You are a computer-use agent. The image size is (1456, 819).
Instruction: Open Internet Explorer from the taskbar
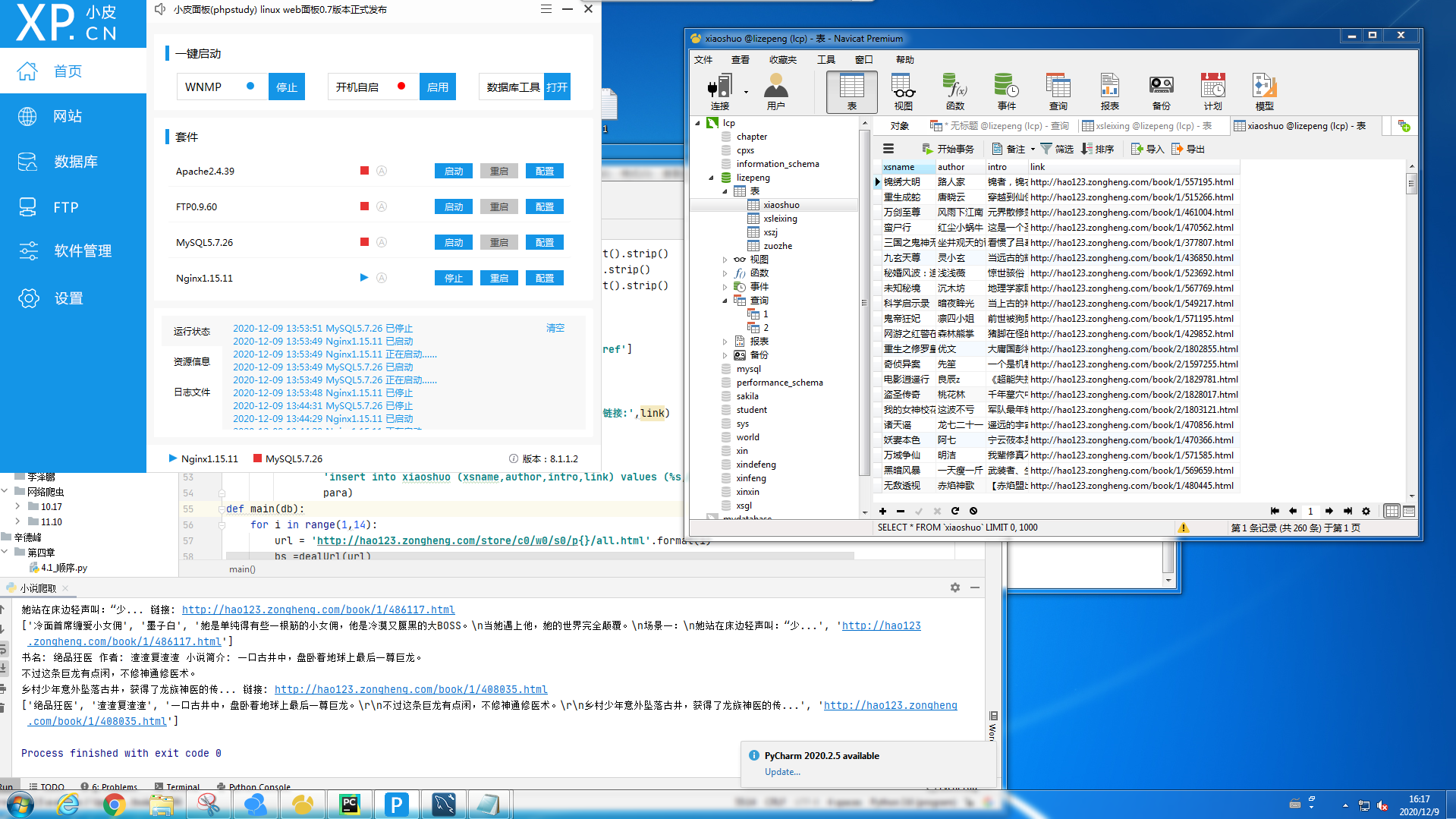(x=68, y=805)
